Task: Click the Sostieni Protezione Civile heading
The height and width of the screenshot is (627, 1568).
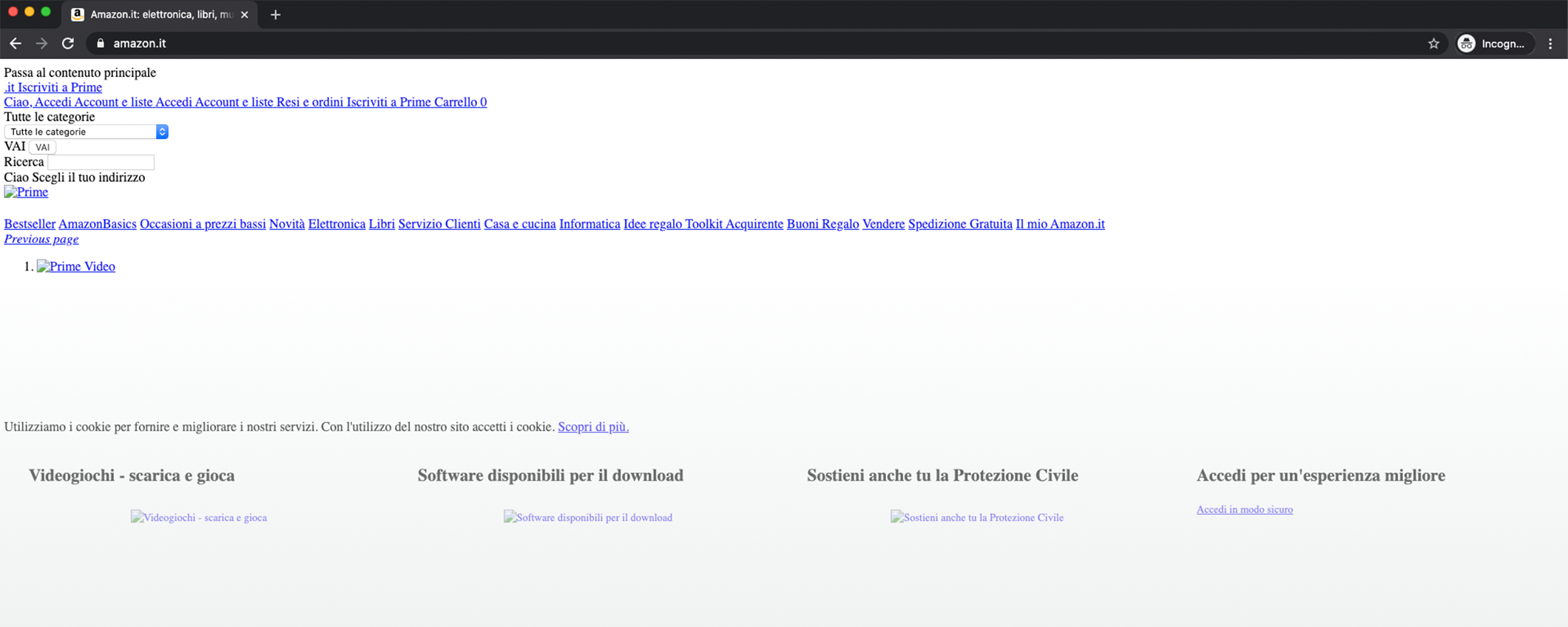Action: (942, 475)
